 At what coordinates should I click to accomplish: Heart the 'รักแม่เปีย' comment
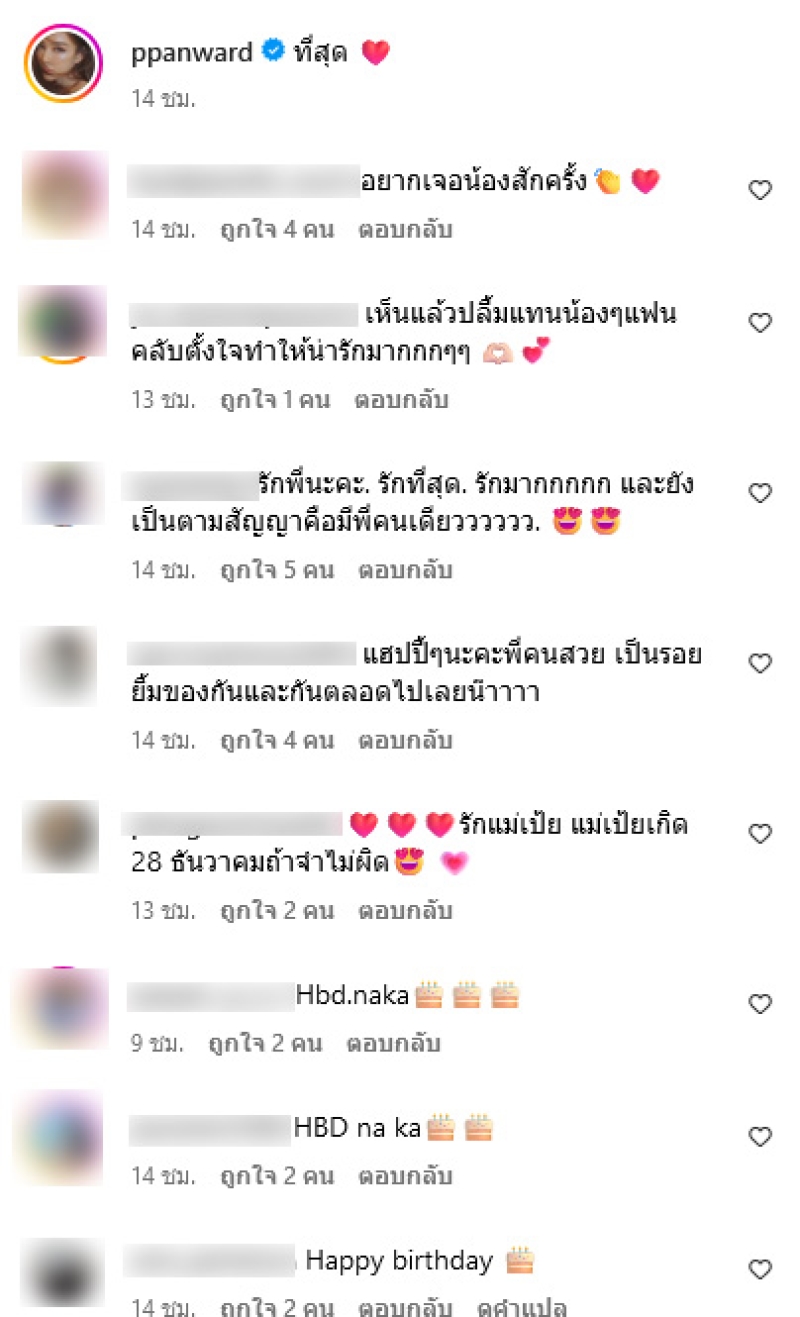(x=761, y=833)
